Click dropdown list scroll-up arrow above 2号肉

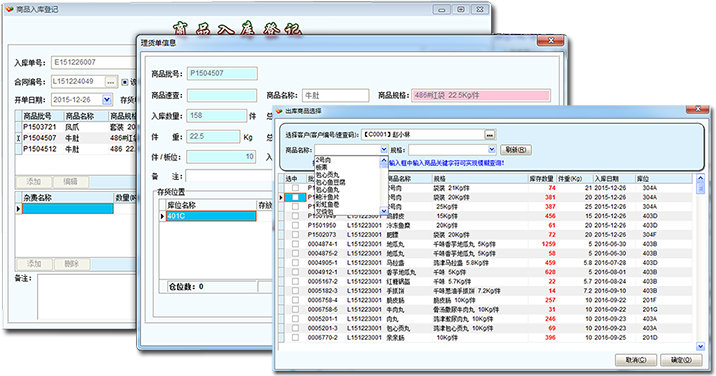tap(384, 161)
